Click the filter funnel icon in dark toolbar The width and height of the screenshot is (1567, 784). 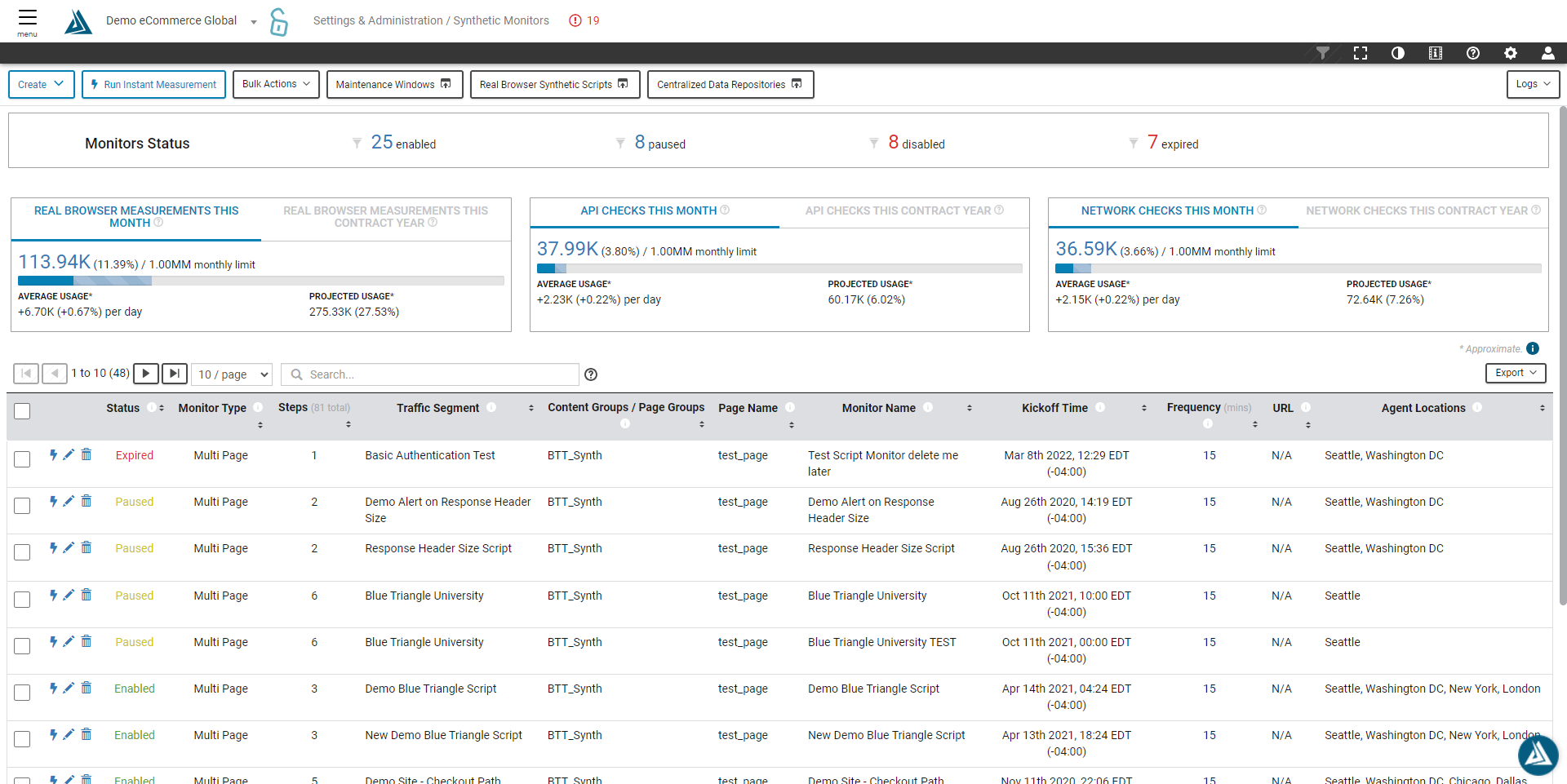[1322, 53]
